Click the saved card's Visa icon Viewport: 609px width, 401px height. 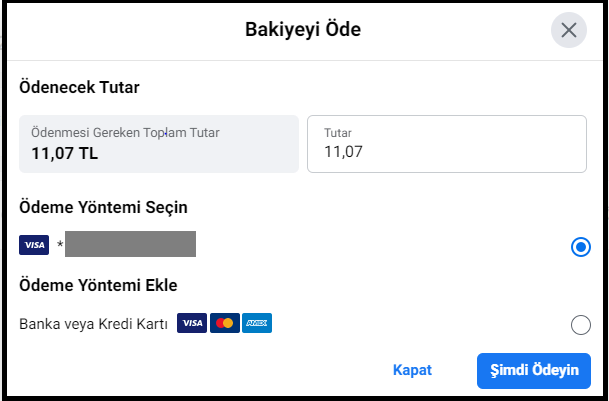[34, 245]
